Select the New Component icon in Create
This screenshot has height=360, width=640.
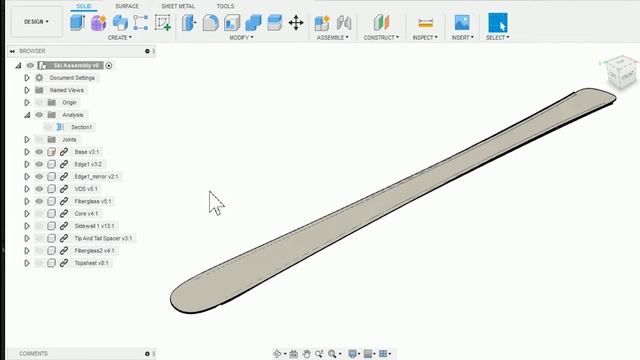pos(77,22)
